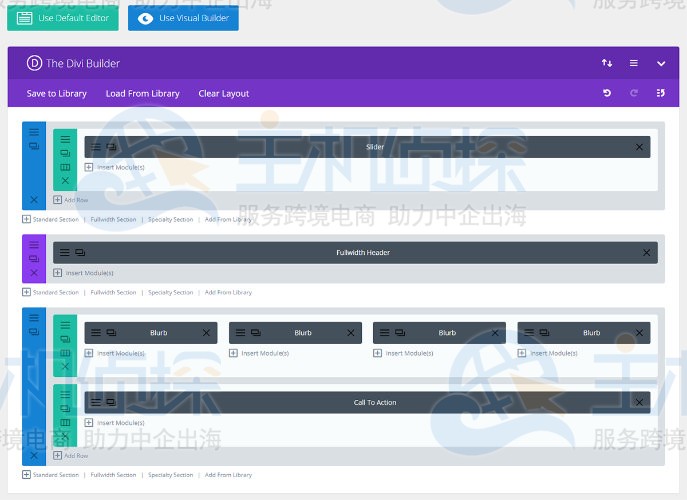Open settings of Blurb row
Screen dimensions: 687x500
click(65, 325)
